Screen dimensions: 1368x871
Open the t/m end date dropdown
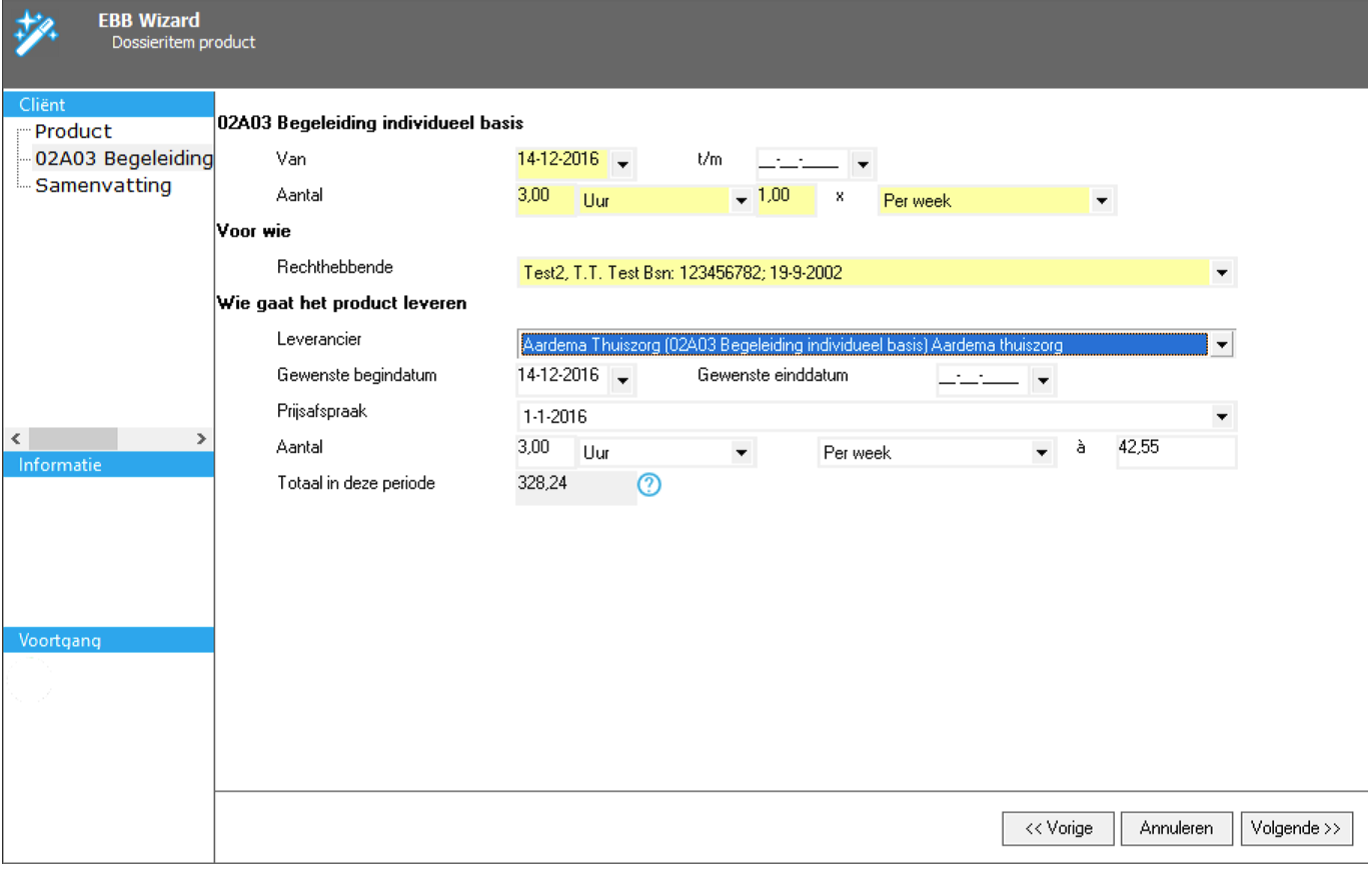862,162
